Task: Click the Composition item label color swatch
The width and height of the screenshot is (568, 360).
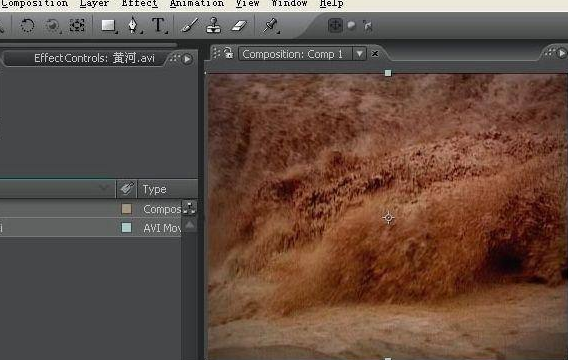Action: [x=126, y=209]
